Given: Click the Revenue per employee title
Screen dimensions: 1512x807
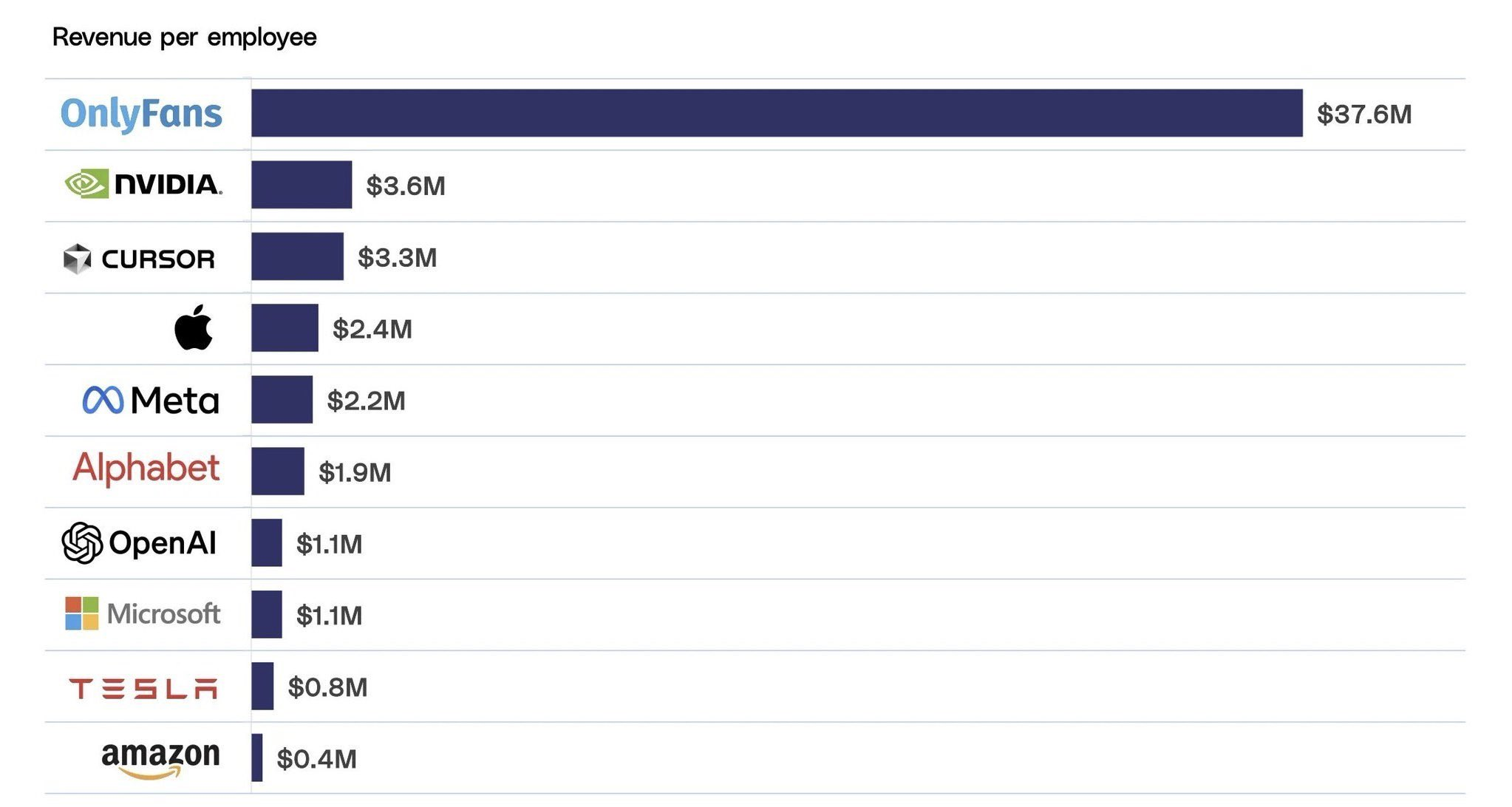Looking at the screenshot, I should (185, 37).
